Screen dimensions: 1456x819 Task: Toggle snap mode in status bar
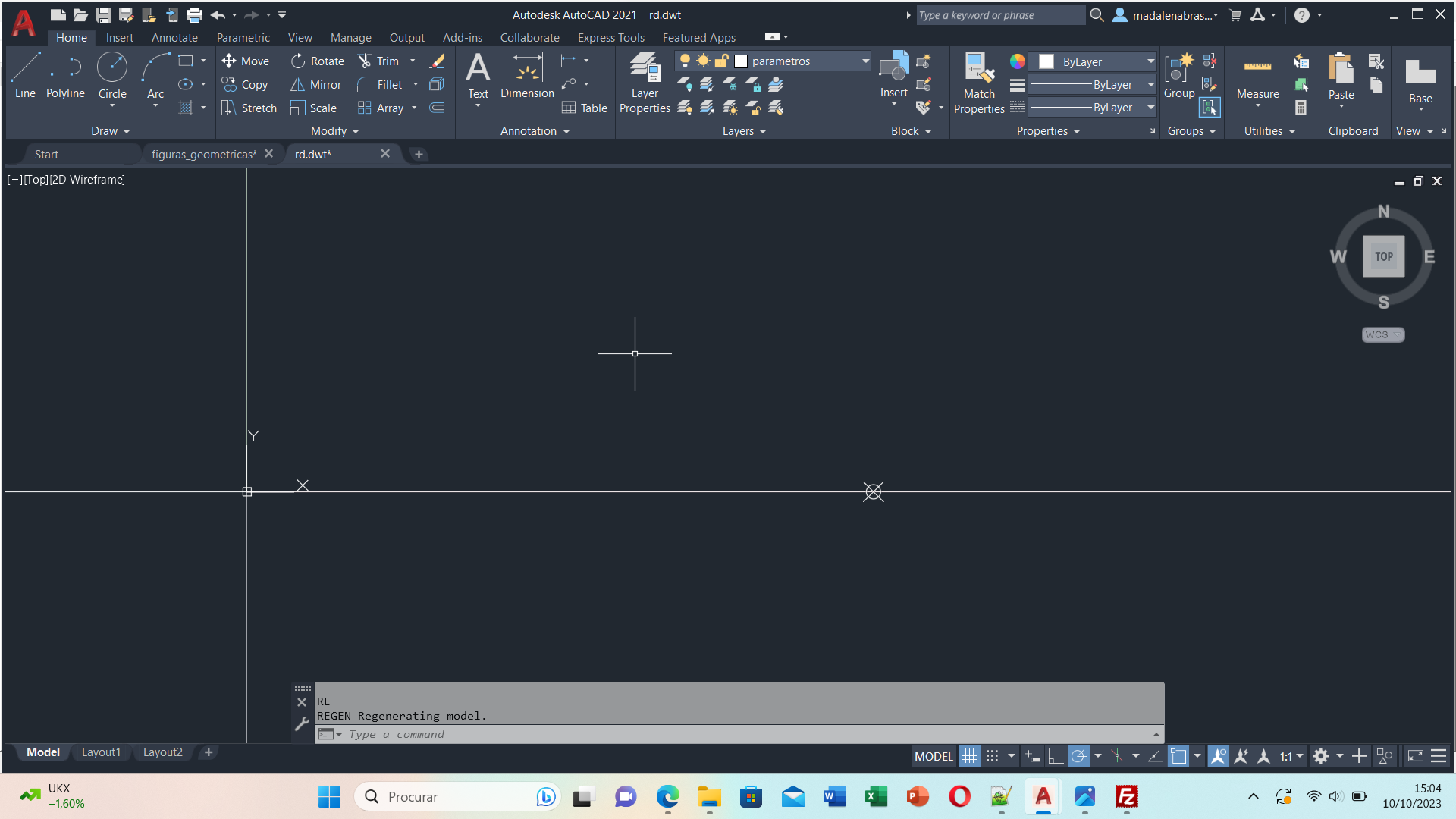point(992,756)
